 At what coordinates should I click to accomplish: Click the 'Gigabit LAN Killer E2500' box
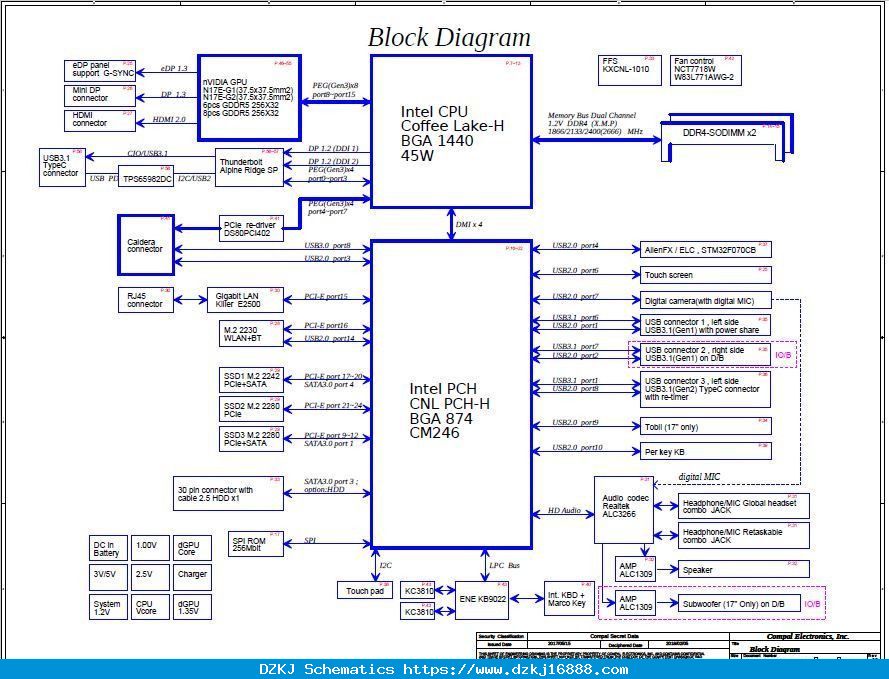tap(245, 300)
